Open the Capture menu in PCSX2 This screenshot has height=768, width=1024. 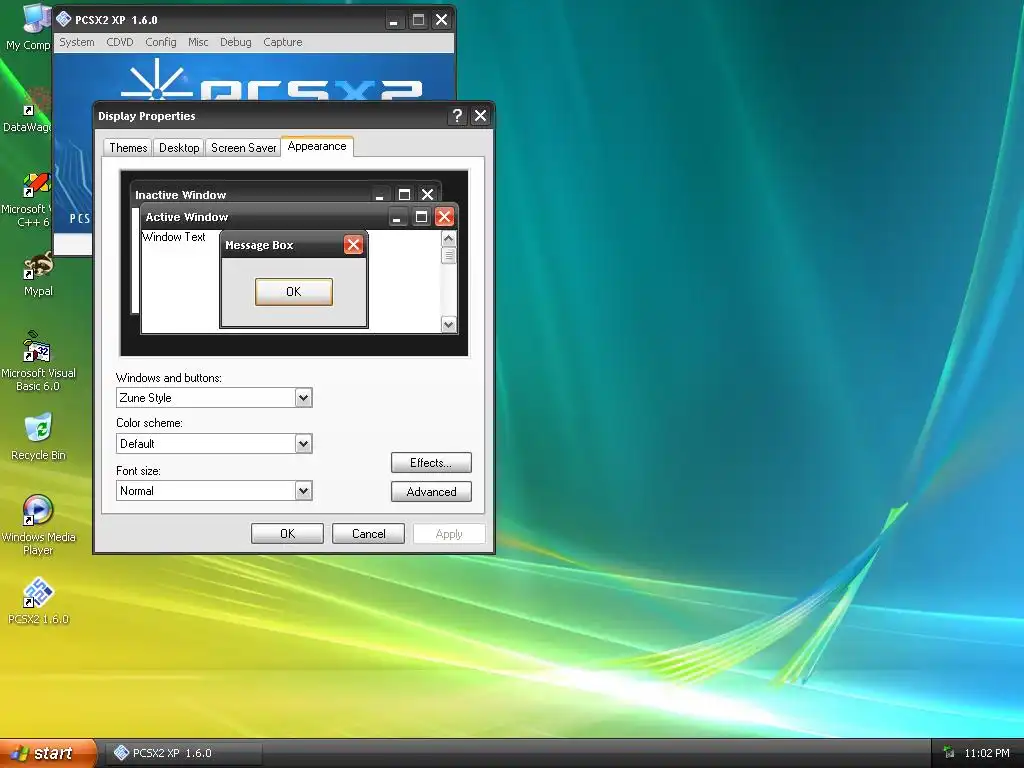pos(283,42)
